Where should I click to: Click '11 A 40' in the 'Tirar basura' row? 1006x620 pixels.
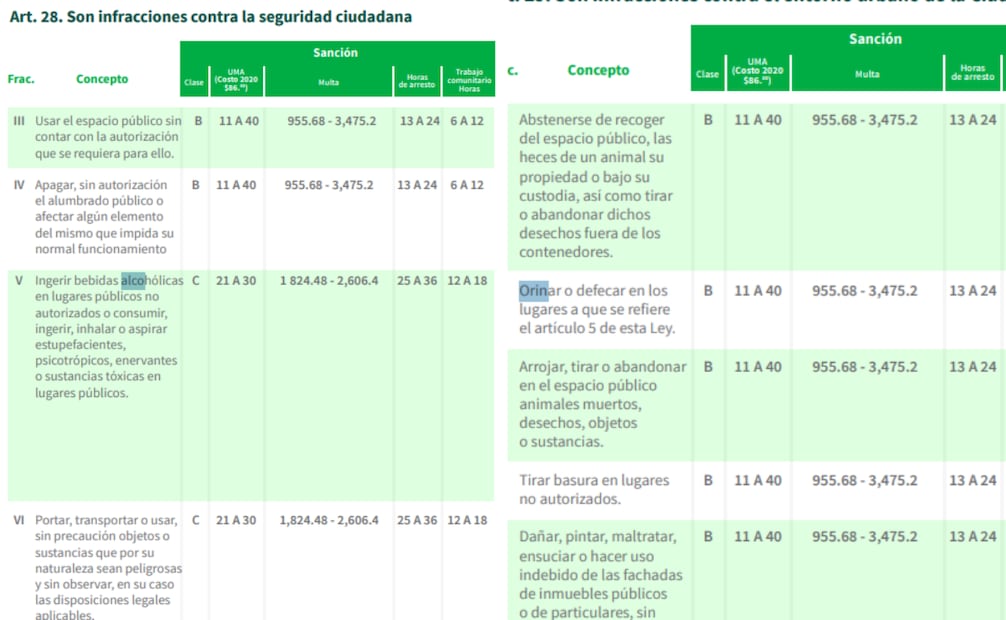click(x=758, y=480)
